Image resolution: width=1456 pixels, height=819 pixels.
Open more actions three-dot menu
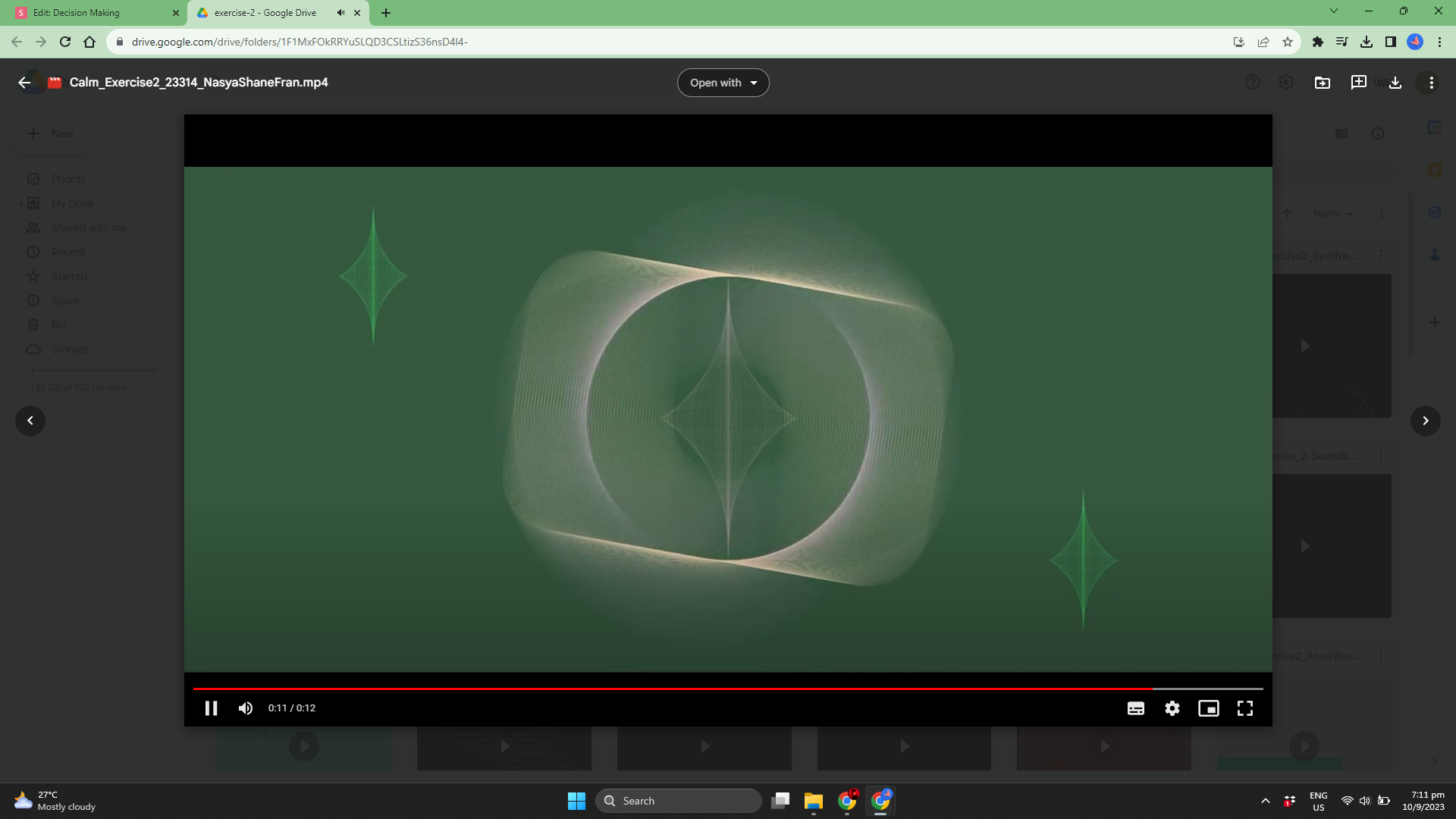(1431, 83)
